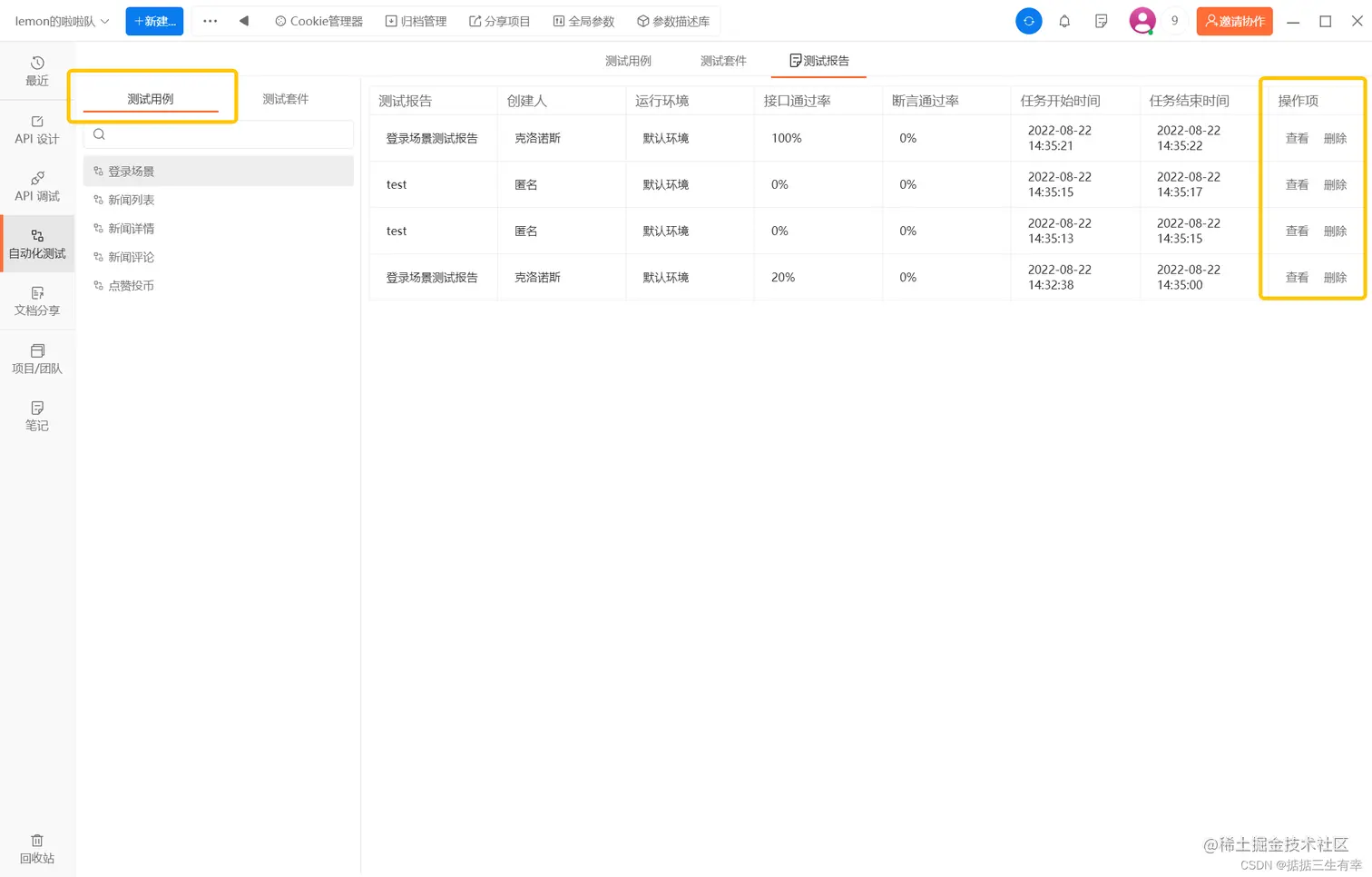The width and height of the screenshot is (1372, 877).
Task: Open 归档管理 from the toolbar
Action: 416,21
